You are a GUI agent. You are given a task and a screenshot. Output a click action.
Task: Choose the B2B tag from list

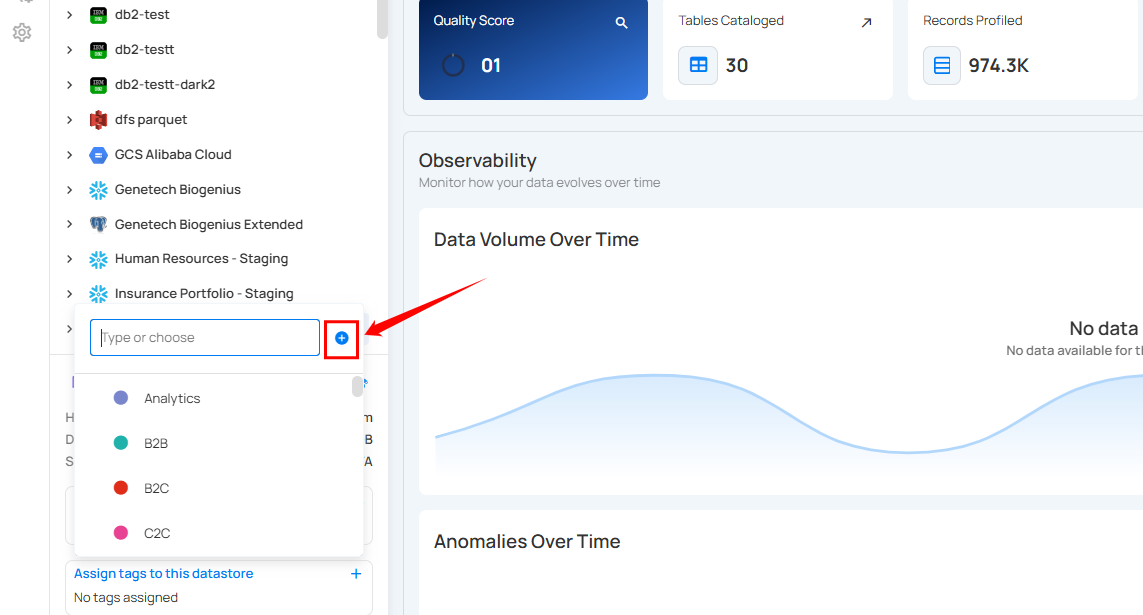click(x=156, y=443)
